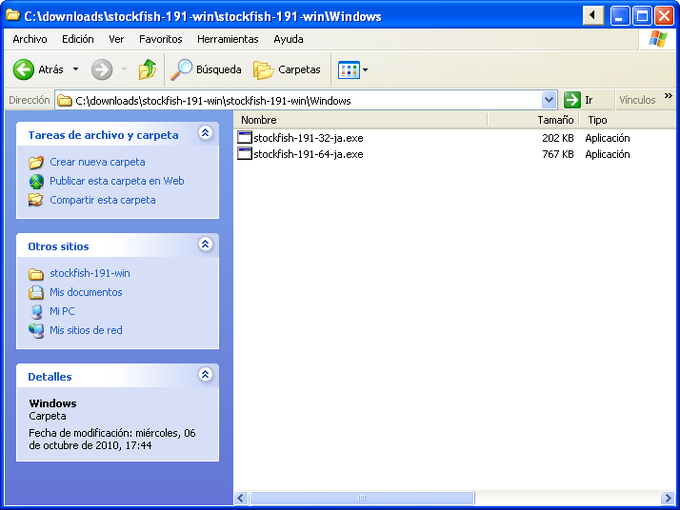Click the Mis sitios de red icon

tap(36, 330)
